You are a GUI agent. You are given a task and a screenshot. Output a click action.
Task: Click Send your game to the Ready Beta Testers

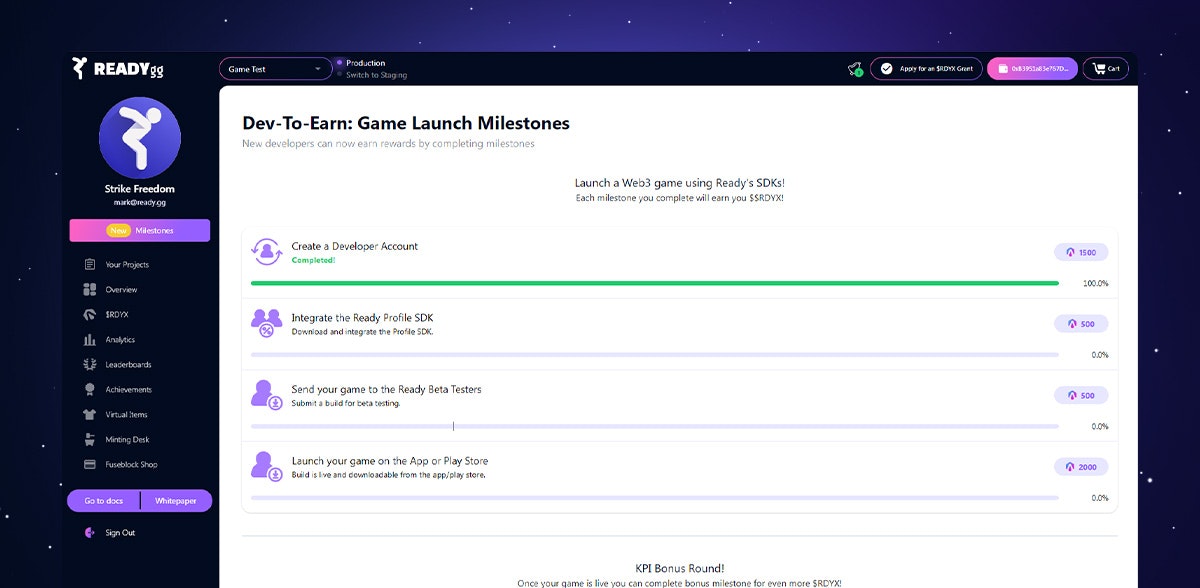point(386,389)
